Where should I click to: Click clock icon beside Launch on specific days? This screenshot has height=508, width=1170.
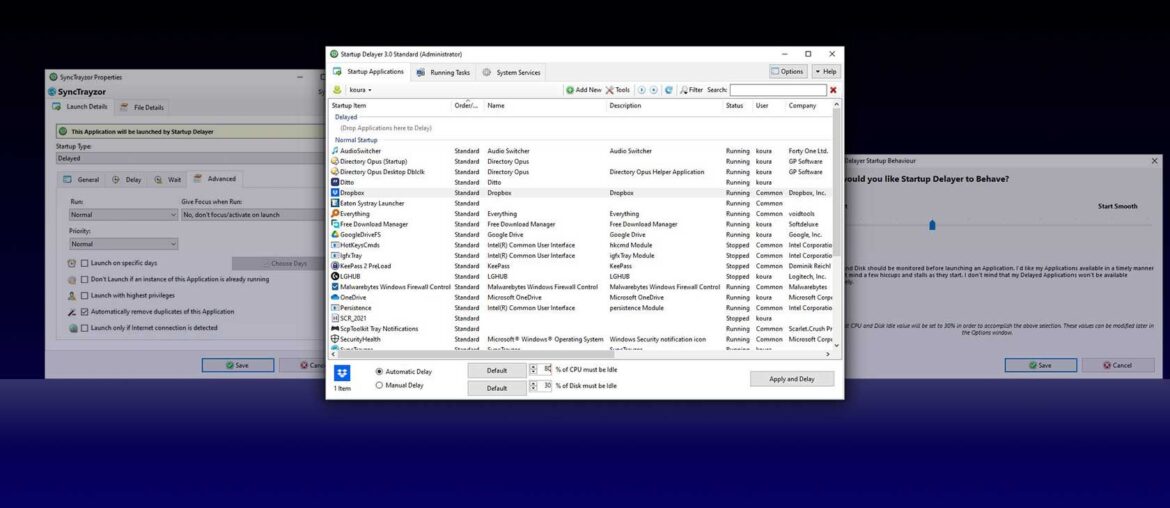tap(72, 263)
